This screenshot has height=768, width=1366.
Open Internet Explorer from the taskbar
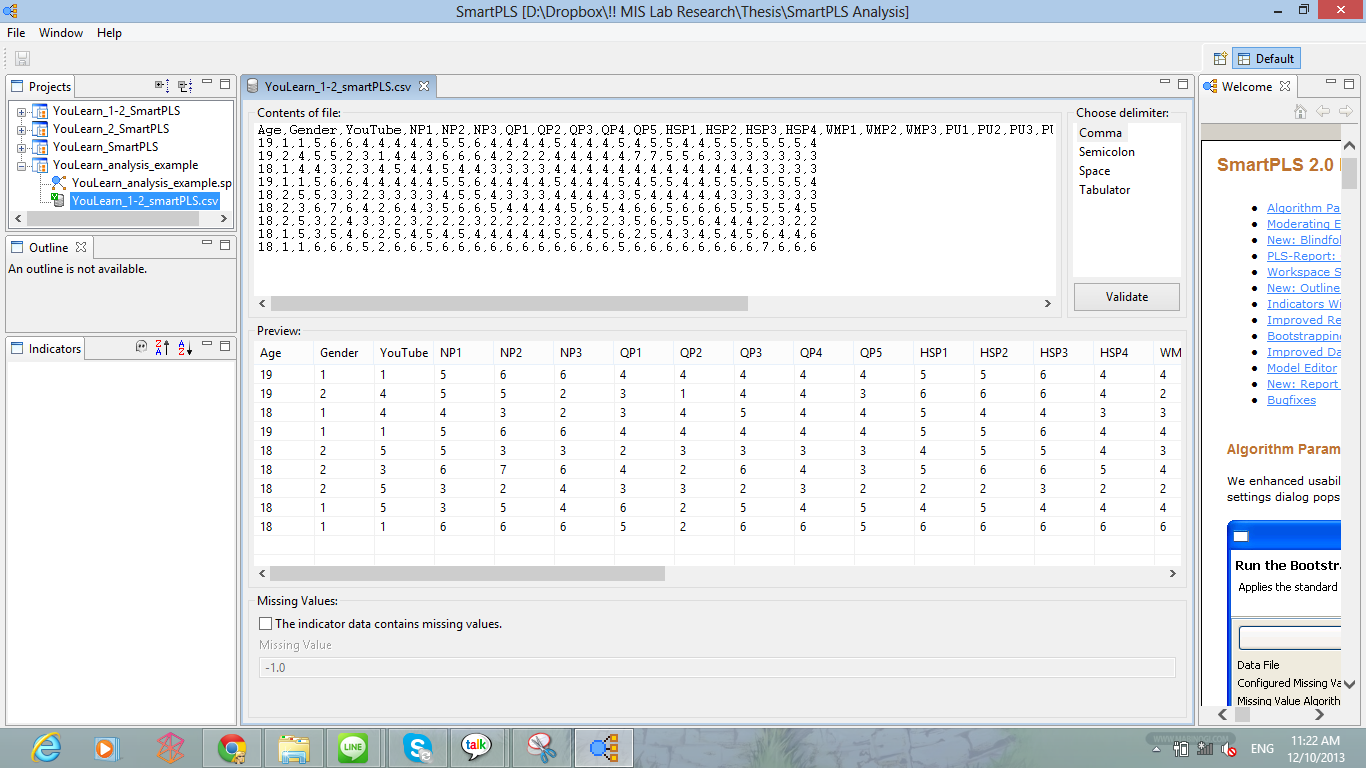(x=46, y=747)
